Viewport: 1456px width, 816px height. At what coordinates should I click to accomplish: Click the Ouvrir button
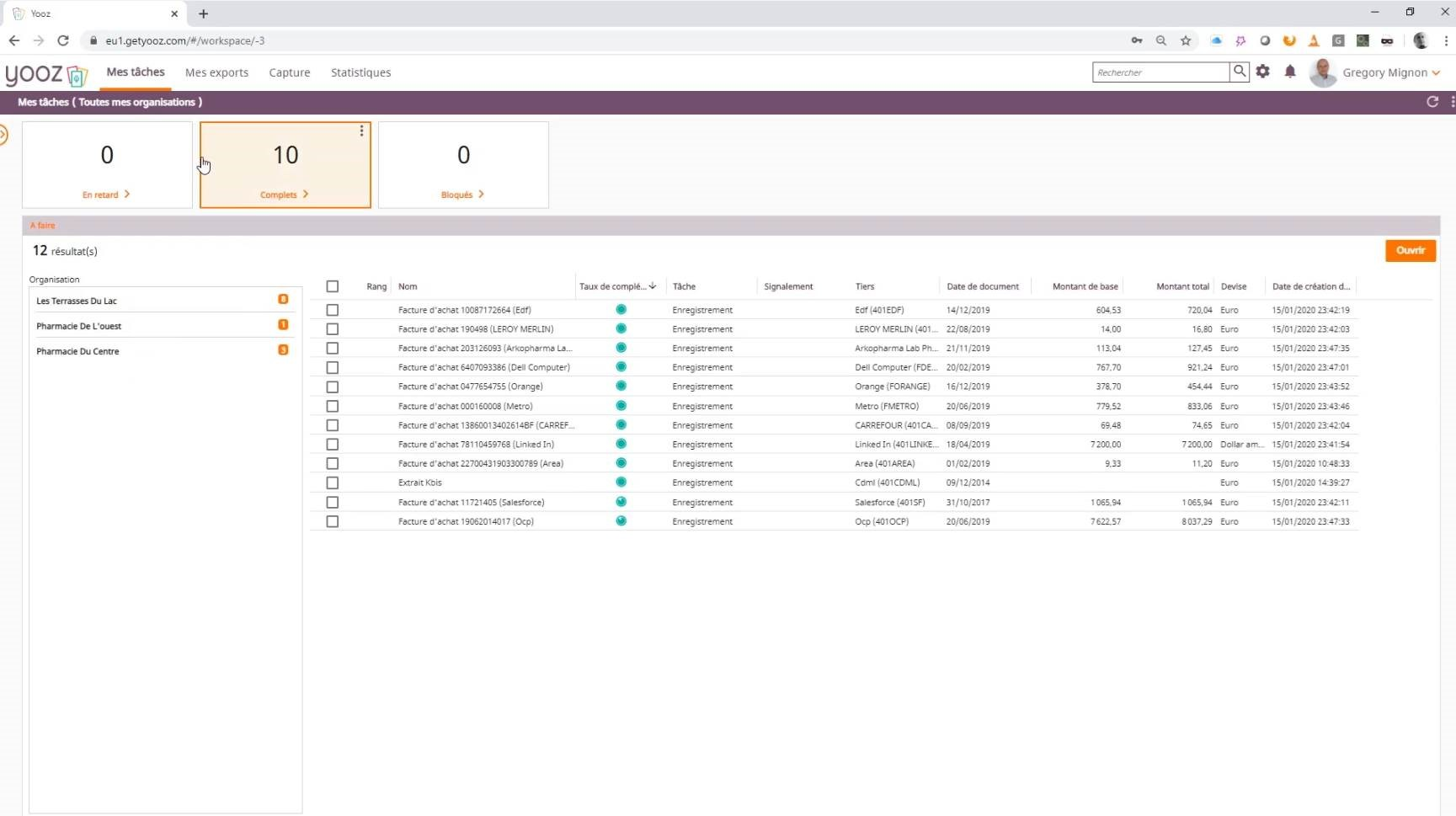coord(1411,250)
